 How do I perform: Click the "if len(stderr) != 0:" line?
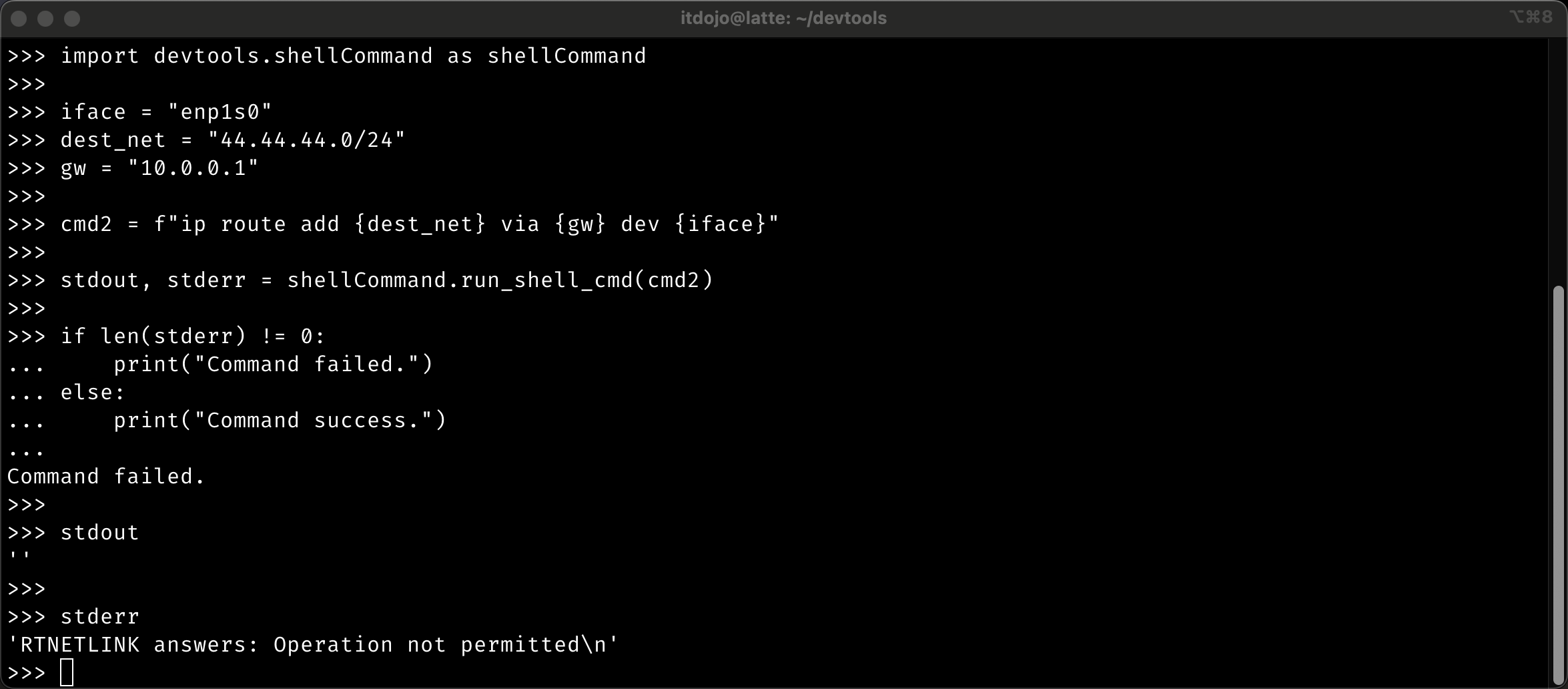point(193,336)
